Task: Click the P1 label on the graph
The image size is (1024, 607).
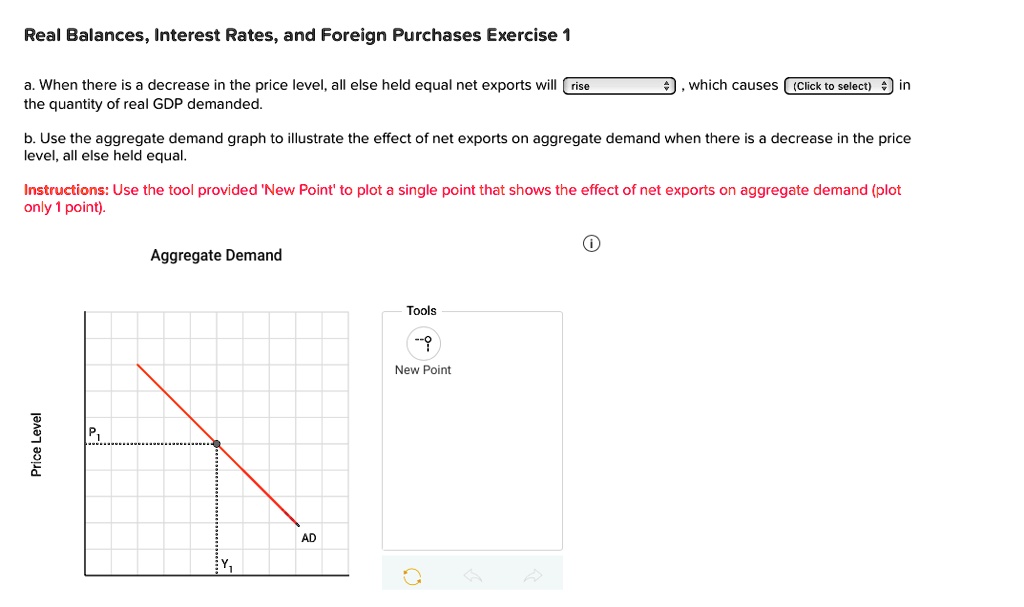Action: 94,431
